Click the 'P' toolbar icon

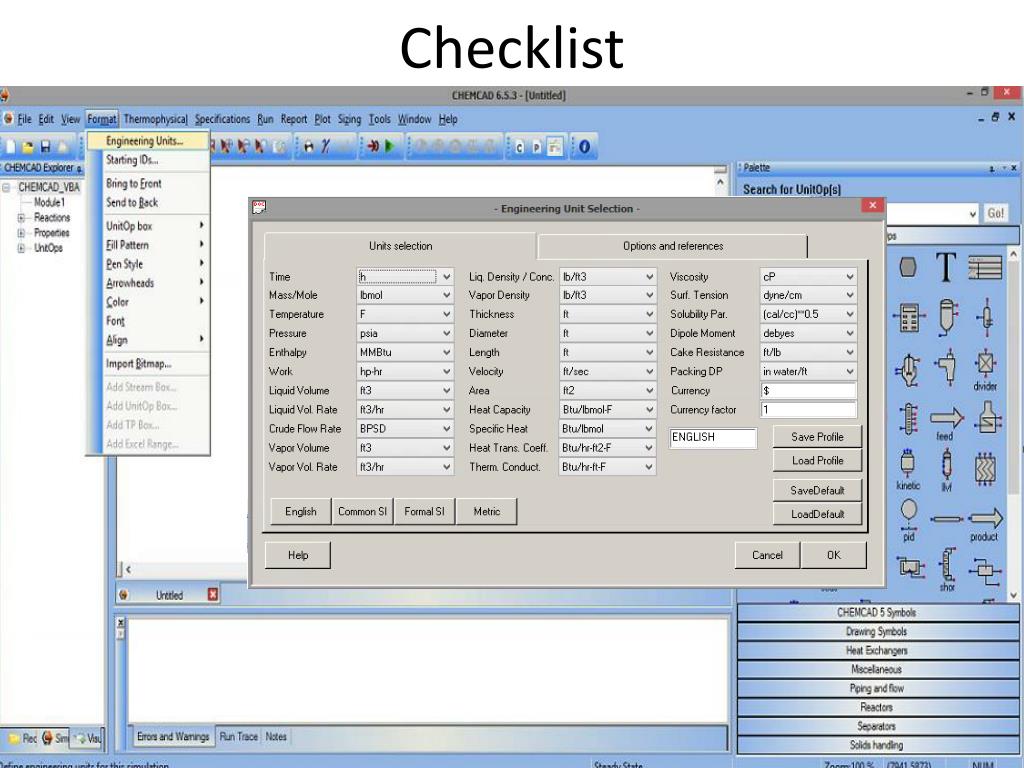point(536,147)
